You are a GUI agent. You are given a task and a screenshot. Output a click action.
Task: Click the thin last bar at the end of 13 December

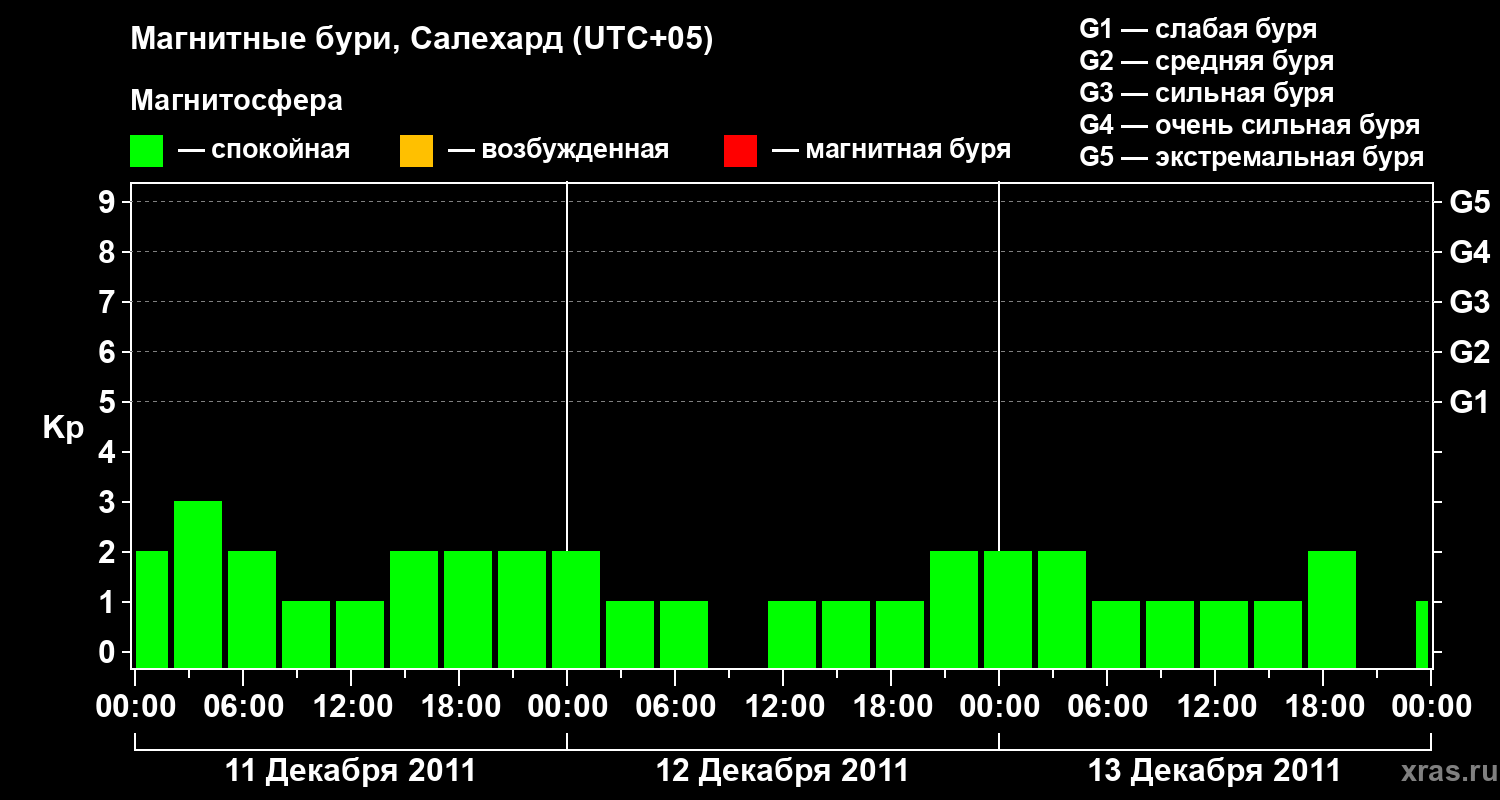coord(1422,634)
